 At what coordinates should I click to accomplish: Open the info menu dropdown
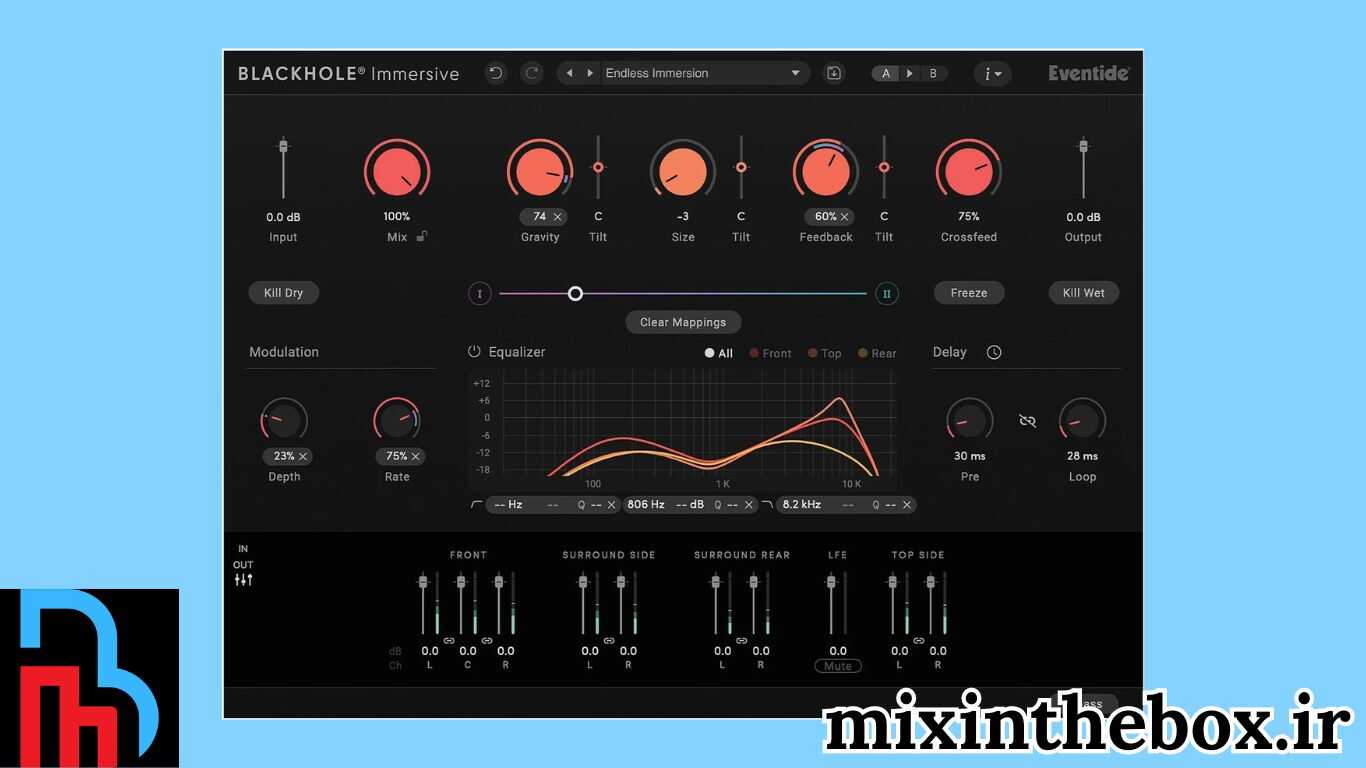pos(992,73)
